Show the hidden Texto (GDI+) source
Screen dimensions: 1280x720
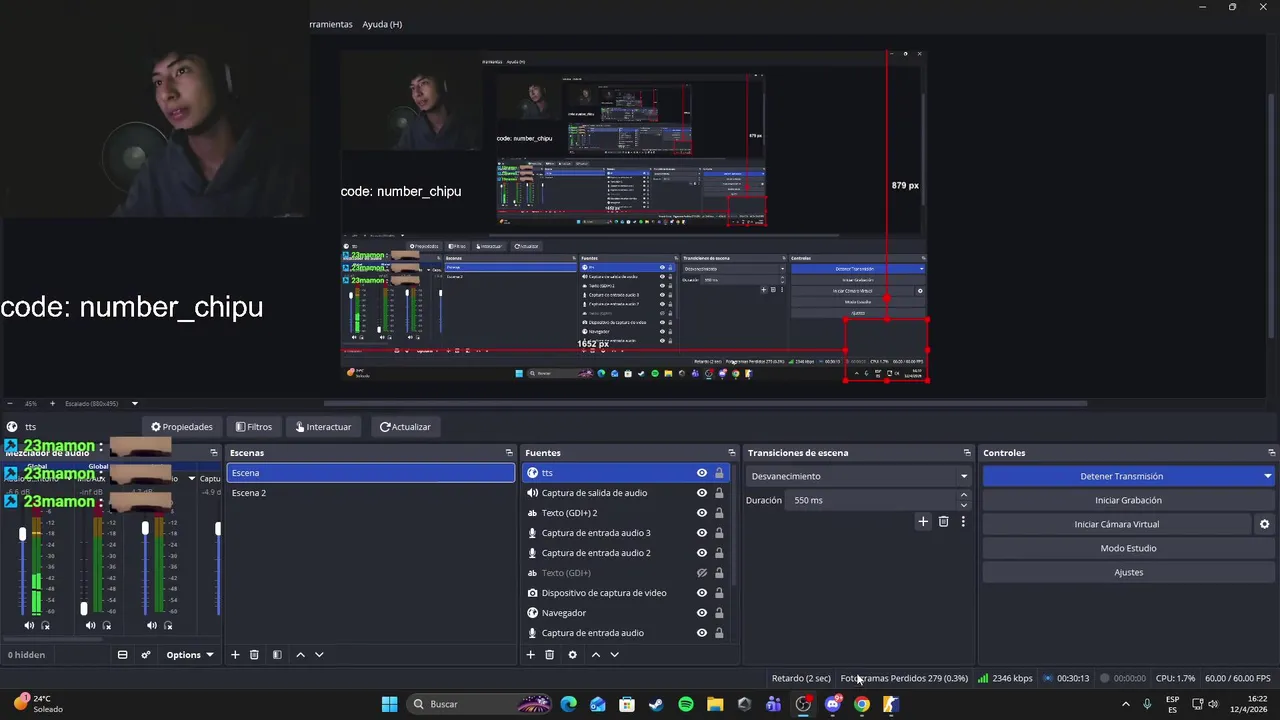click(x=702, y=573)
